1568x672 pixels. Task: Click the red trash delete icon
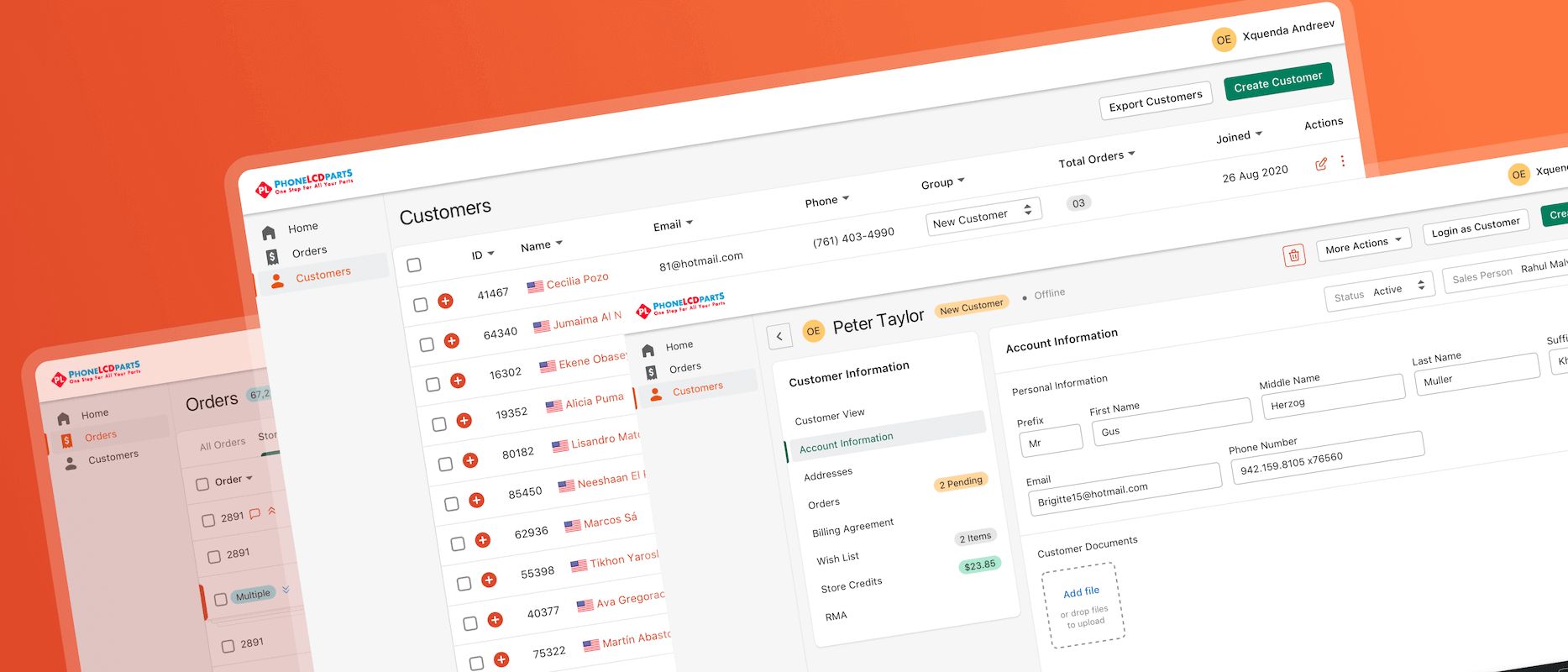[1294, 255]
